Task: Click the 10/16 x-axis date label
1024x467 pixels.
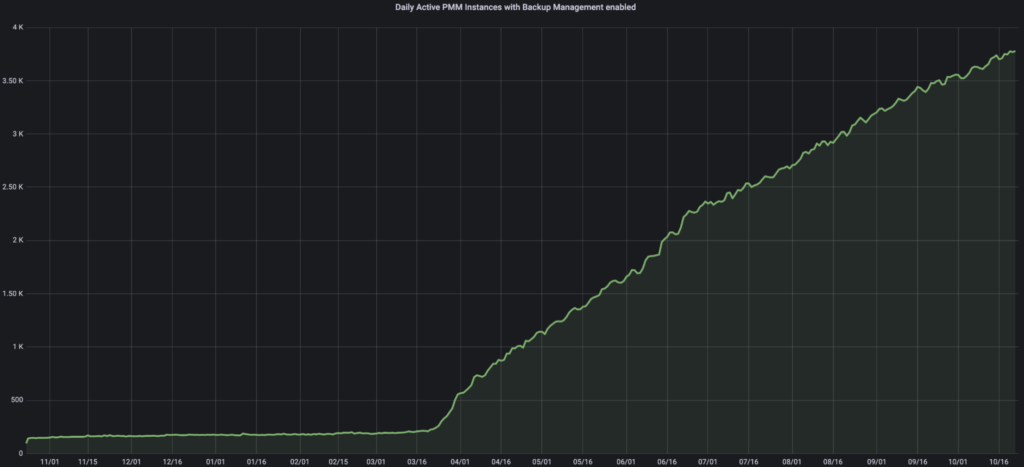Action: [x=999, y=461]
